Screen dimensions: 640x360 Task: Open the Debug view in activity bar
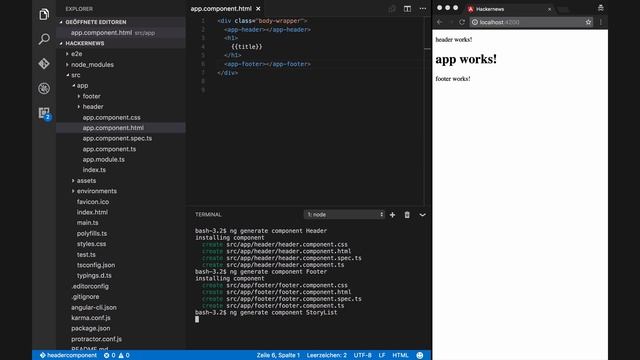click(x=44, y=88)
